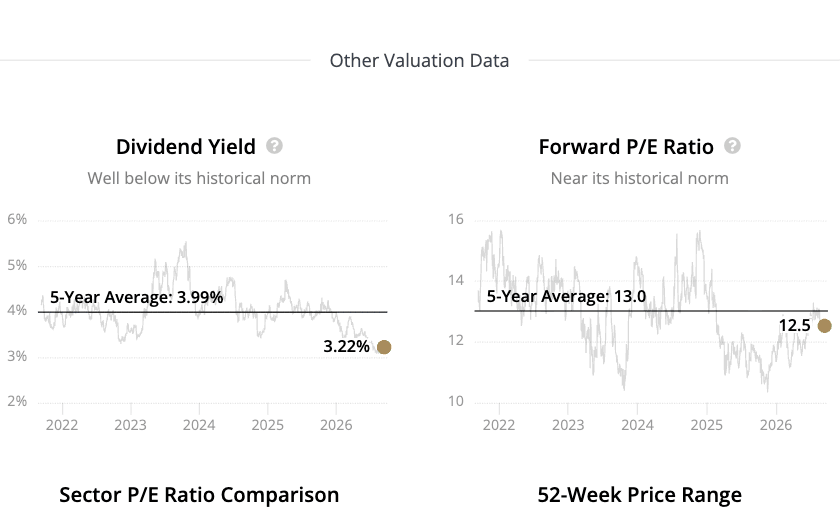Click the Forward P/E Ratio heading
The image size is (840, 509).
[626, 147]
